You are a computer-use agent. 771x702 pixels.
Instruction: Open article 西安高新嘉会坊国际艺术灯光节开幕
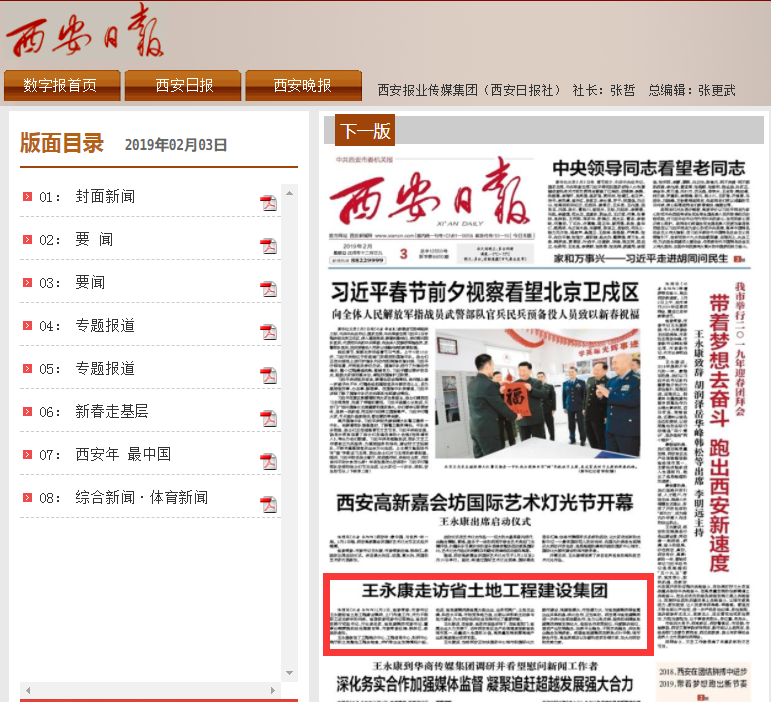(x=485, y=502)
